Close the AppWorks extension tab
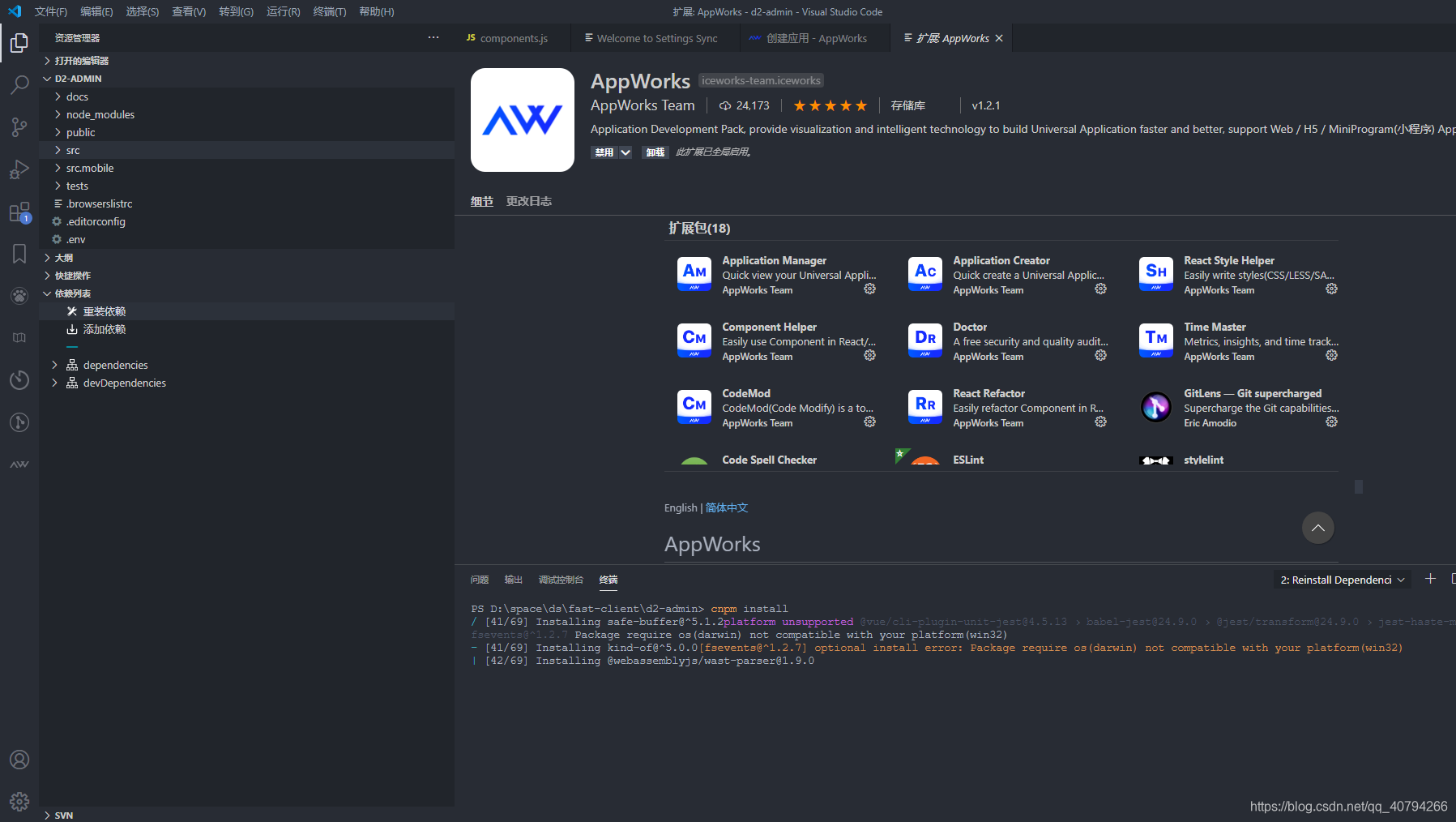This screenshot has height=822, width=1456. click(999, 38)
